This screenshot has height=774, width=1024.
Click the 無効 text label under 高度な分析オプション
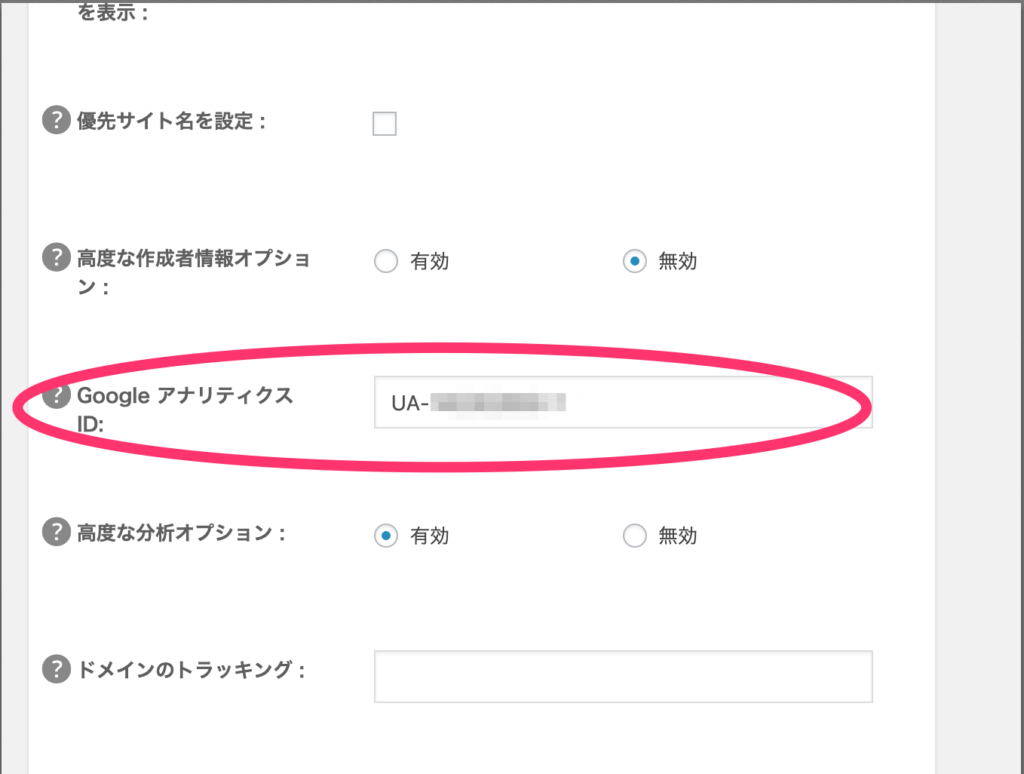[x=678, y=536]
